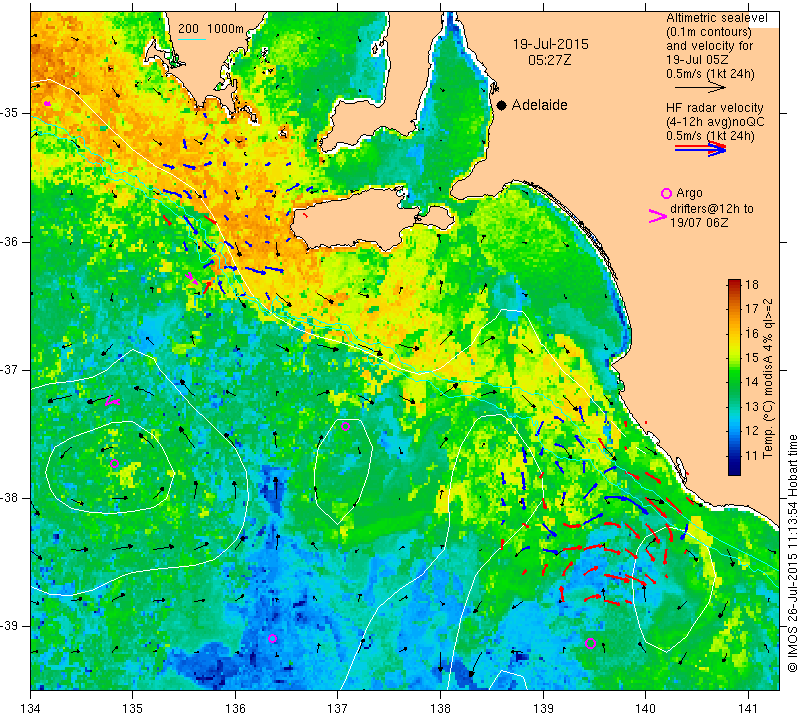Click the Argo float circle near 137°E, 37.4°S
This screenshot has height=720, width=800.
coord(345,427)
